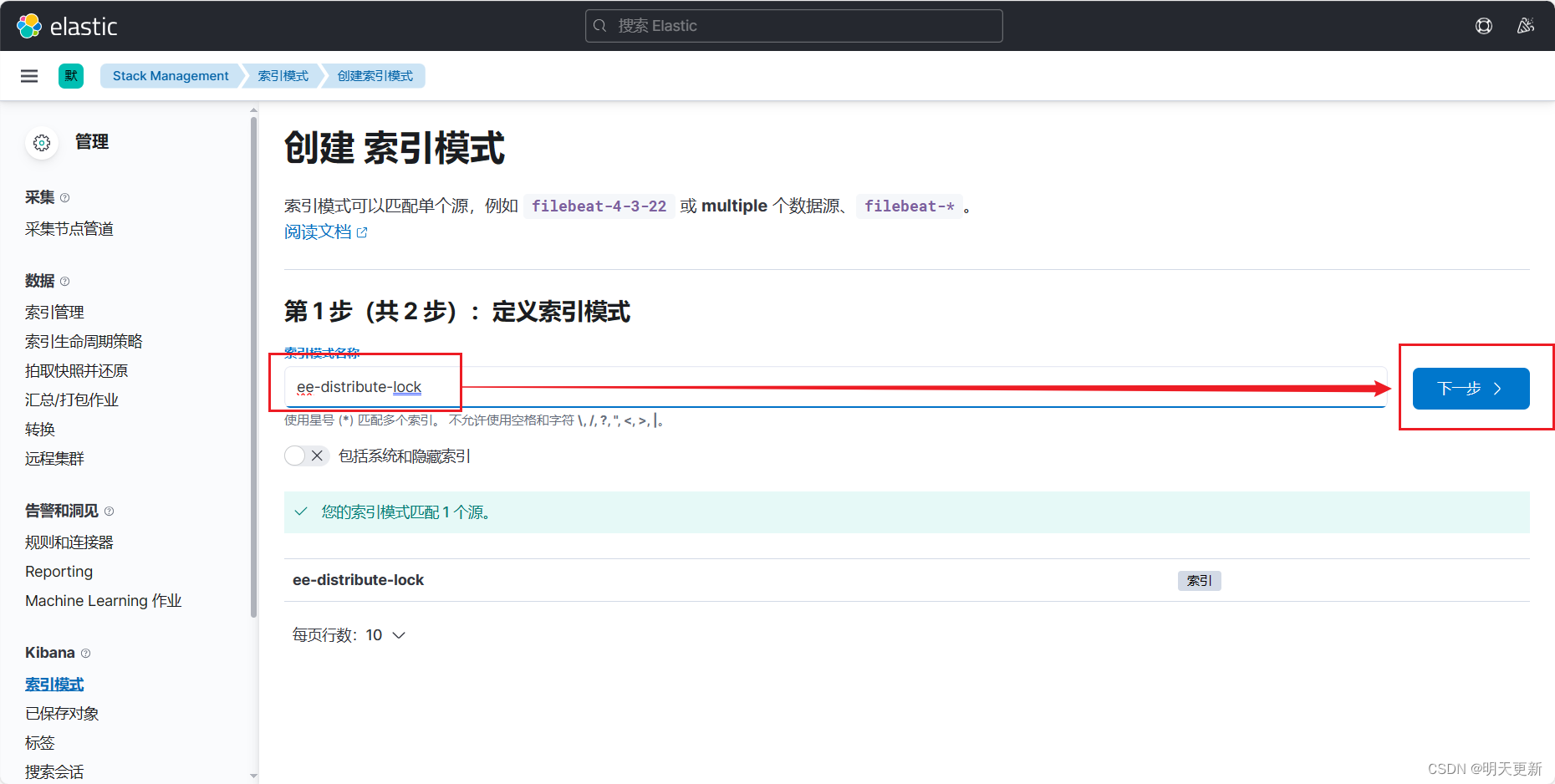Open the 告警和洞见 help tooltip icon
The height and width of the screenshot is (784, 1555).
point(109,511)
